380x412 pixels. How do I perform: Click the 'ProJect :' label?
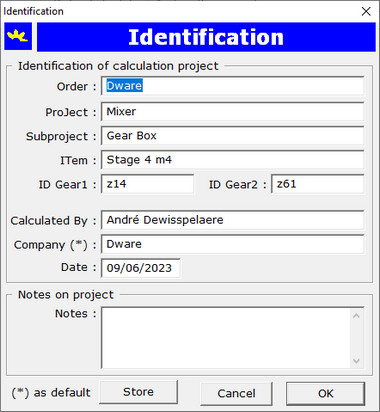(71, 112)
